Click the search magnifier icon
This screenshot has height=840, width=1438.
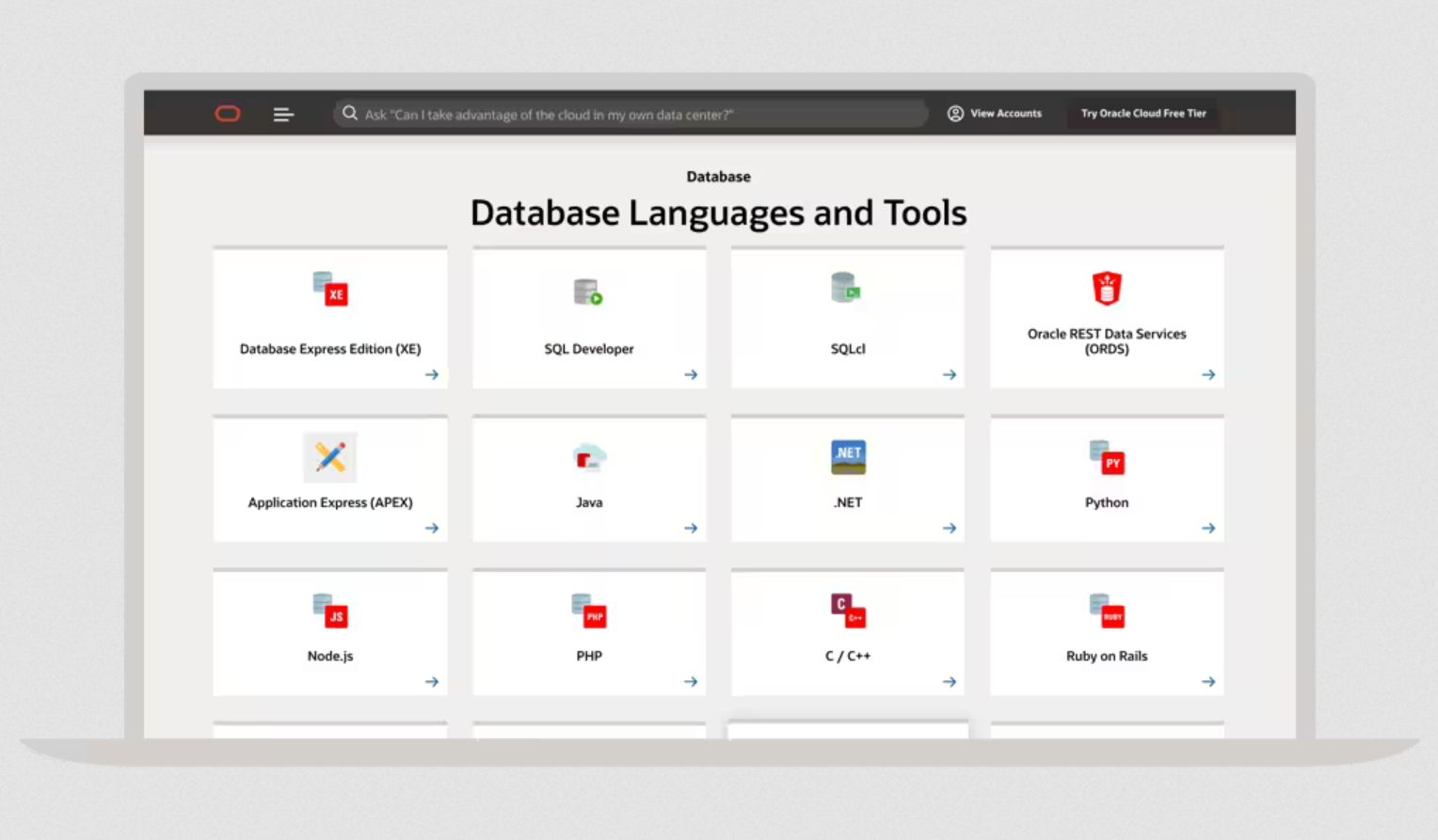[349, 113]
